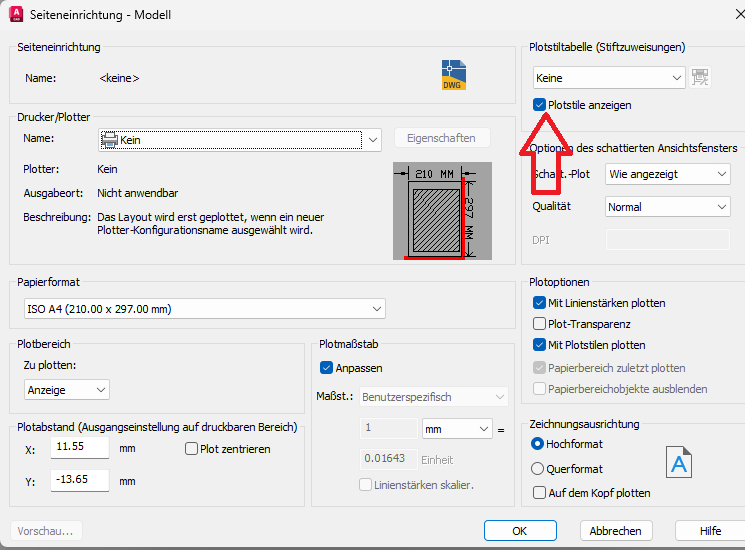745x550 pixels.
Task: Click the Plotter value Kein
Action: pyautogui.click(x=107, y=169)
